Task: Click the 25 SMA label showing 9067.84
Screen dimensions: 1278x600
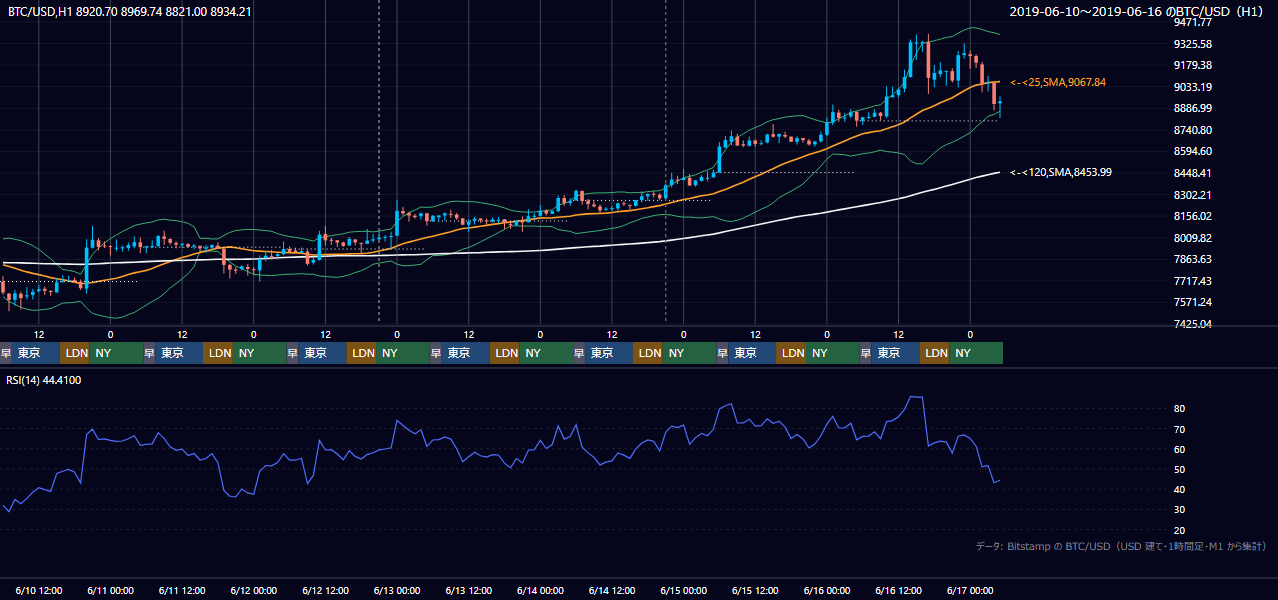Action: tap(1058, 82)
